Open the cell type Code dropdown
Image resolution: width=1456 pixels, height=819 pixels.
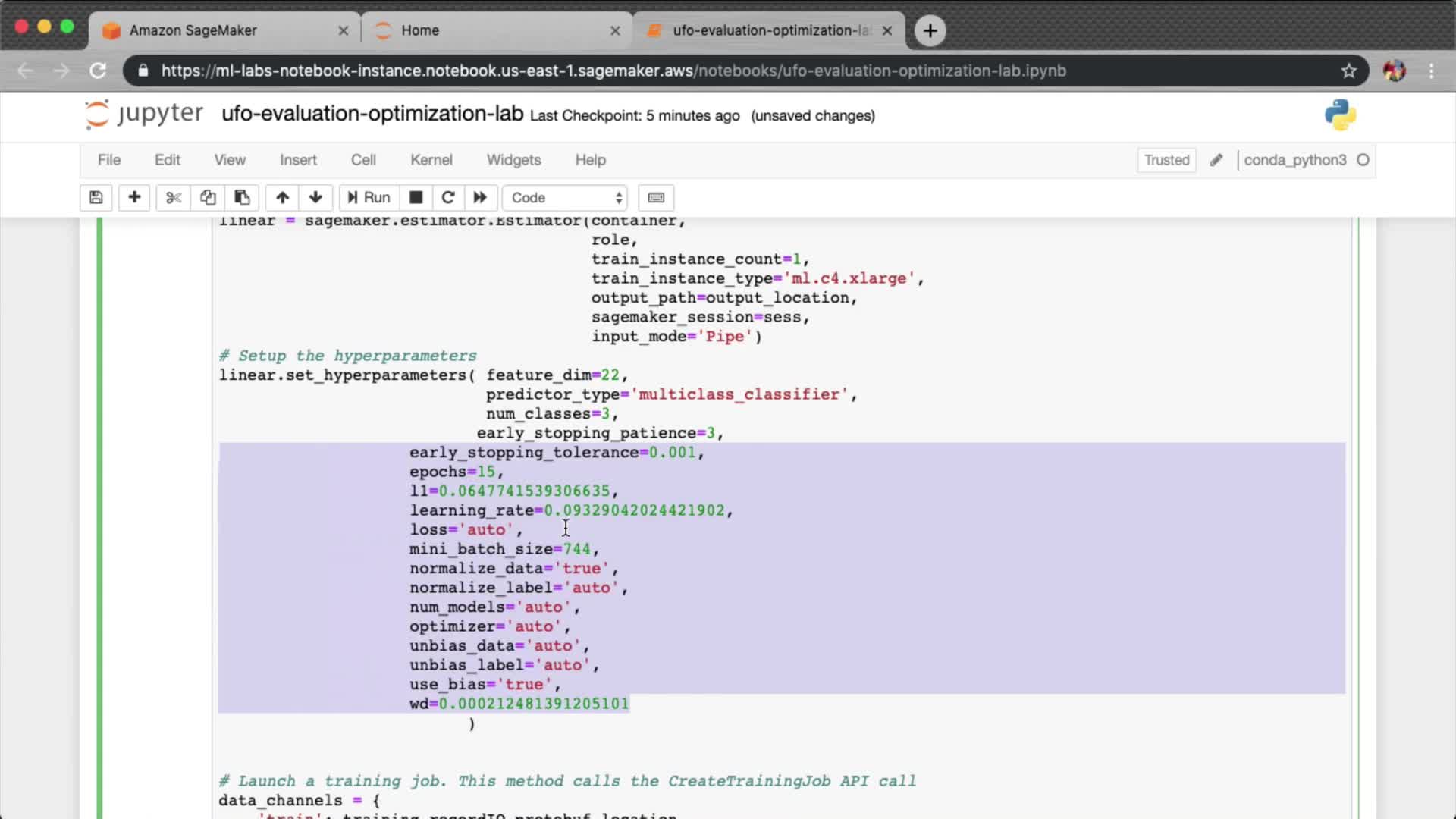click(x=566, y=198)
